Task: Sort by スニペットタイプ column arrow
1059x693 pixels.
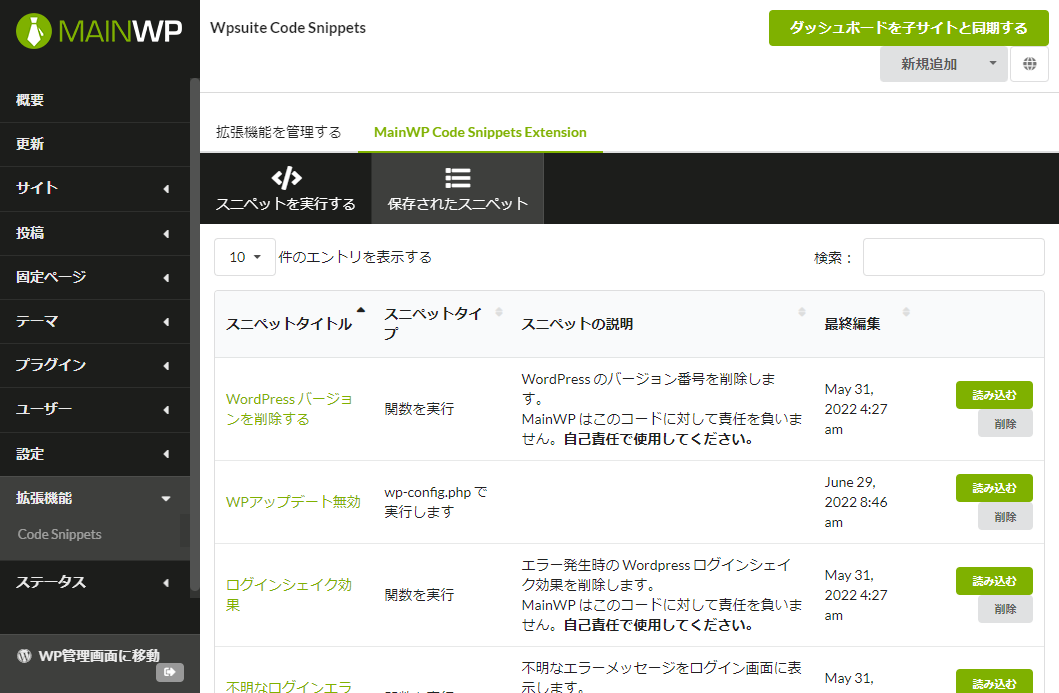Action: 499,311
